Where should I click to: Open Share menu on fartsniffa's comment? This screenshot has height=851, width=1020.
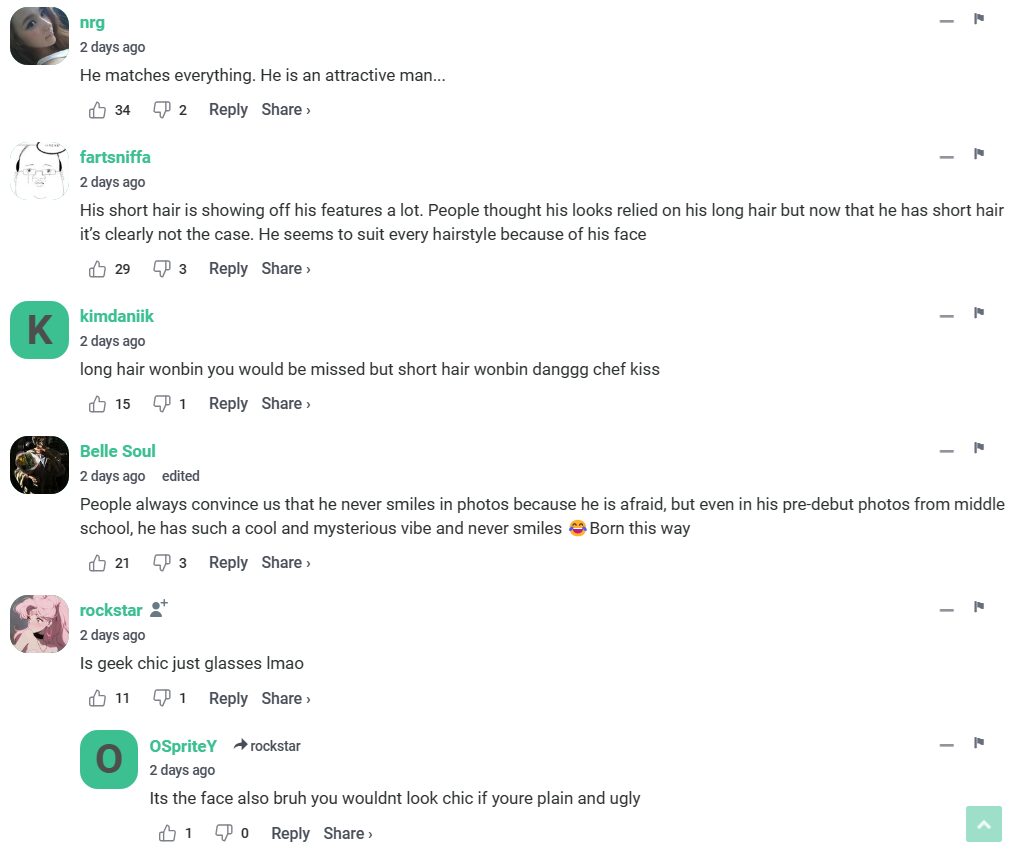[x=286, y=269]
